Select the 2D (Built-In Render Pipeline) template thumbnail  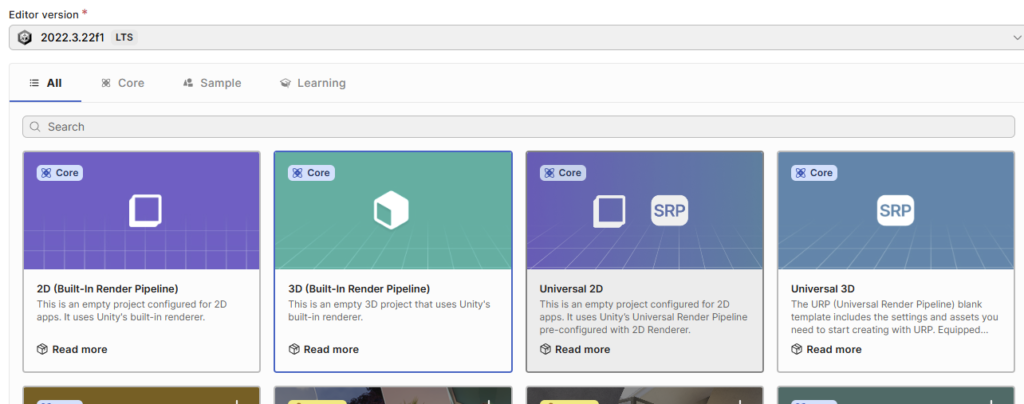[141, 211]
